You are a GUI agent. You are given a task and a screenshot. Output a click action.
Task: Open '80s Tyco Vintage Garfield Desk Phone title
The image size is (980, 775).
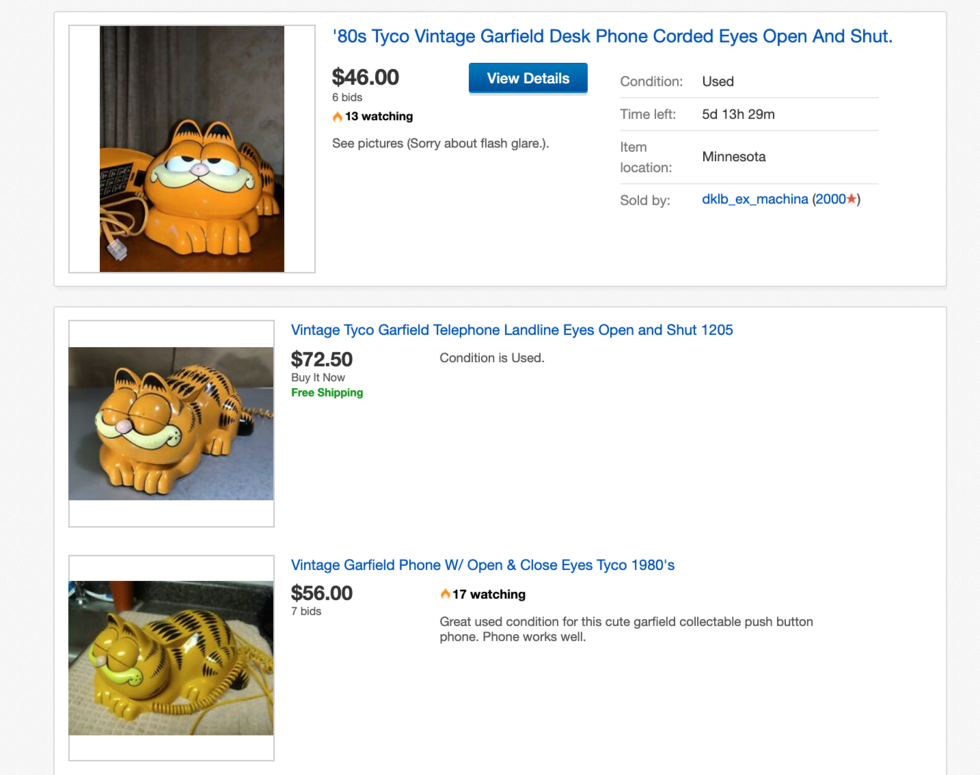(612, 37)
